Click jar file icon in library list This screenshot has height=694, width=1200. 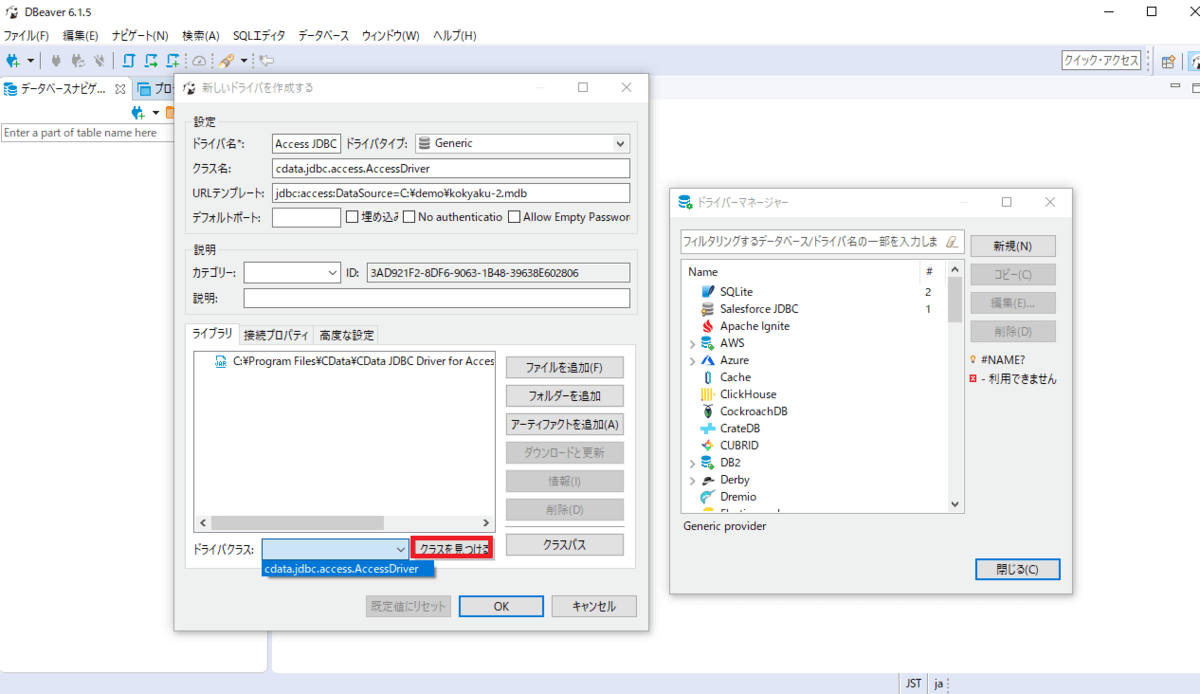[x=221, y=361]
